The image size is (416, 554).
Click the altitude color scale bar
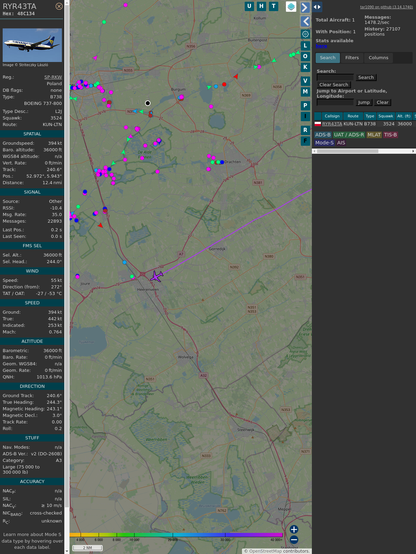pos(176,535)
